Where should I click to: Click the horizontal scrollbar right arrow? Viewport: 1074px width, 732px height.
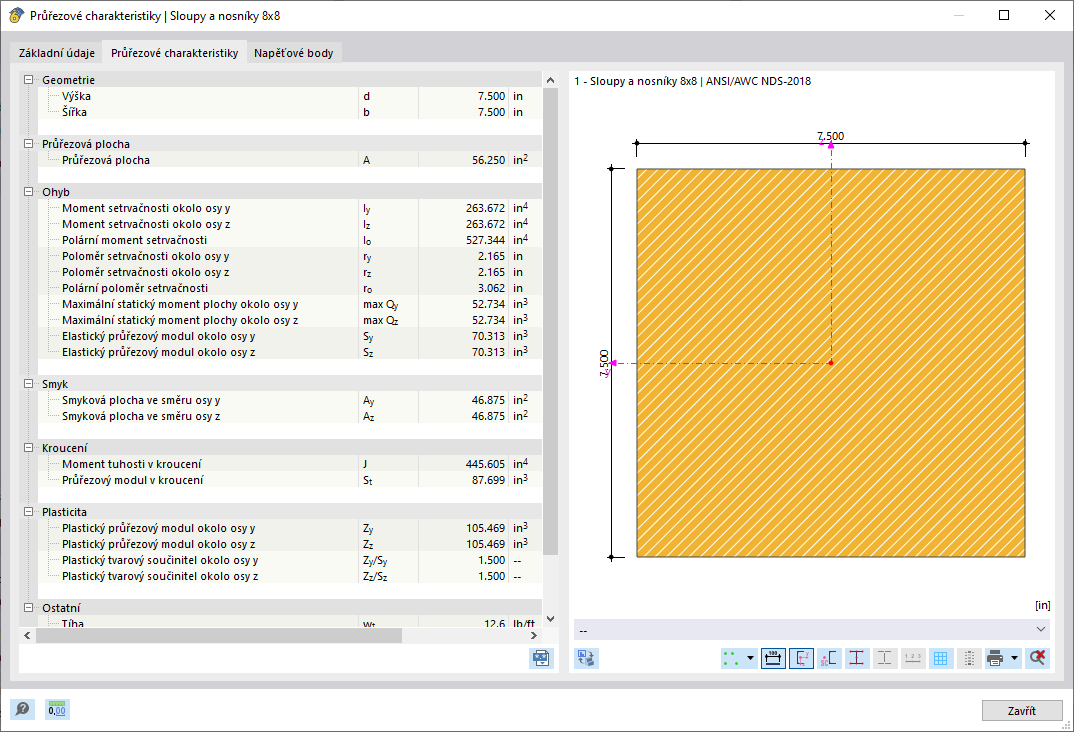pos(534,635)
